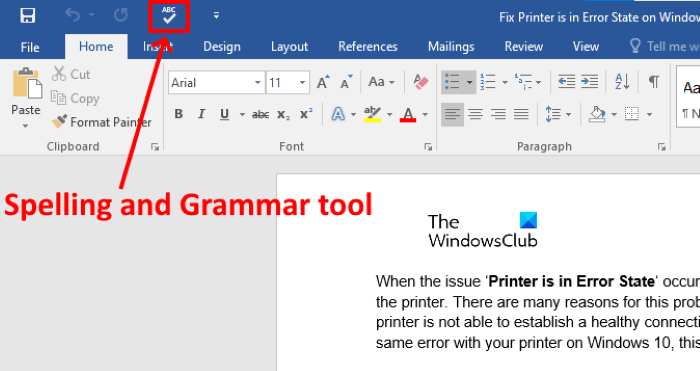
Task: Click Shading paint bucket icon
Action: pos(597,114)
